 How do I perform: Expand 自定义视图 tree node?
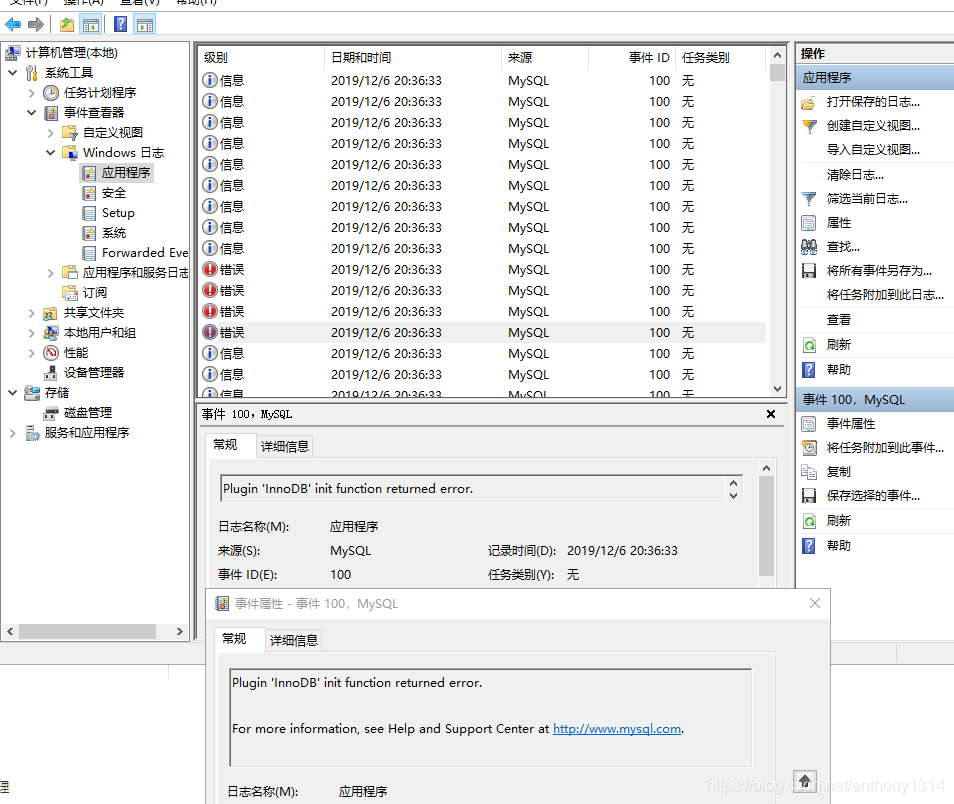pyautogui.click(x=50, y=133)
